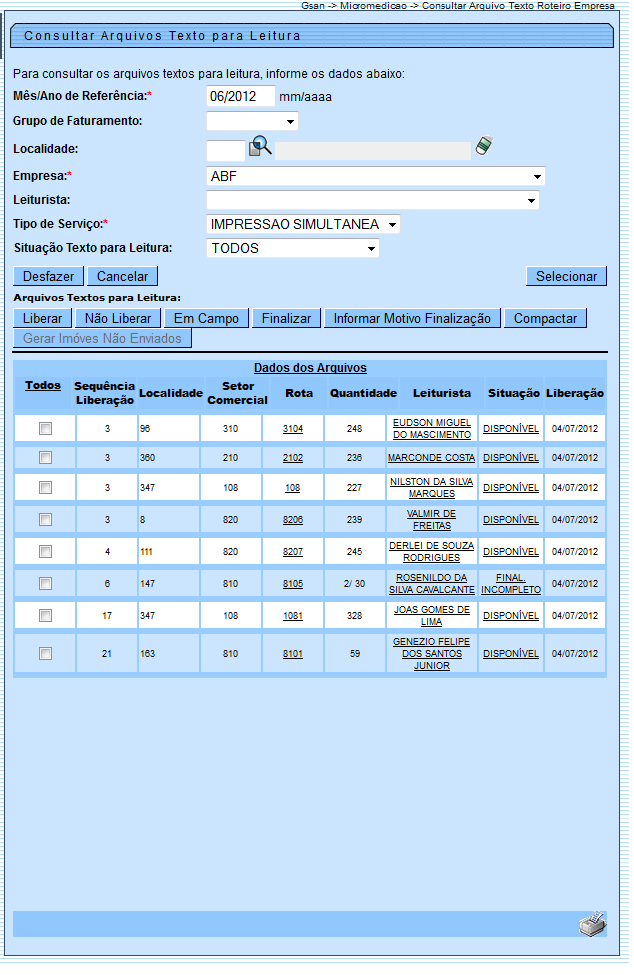
Task: Tick the checkbox for rota 8101
Action: click(45, 654)
